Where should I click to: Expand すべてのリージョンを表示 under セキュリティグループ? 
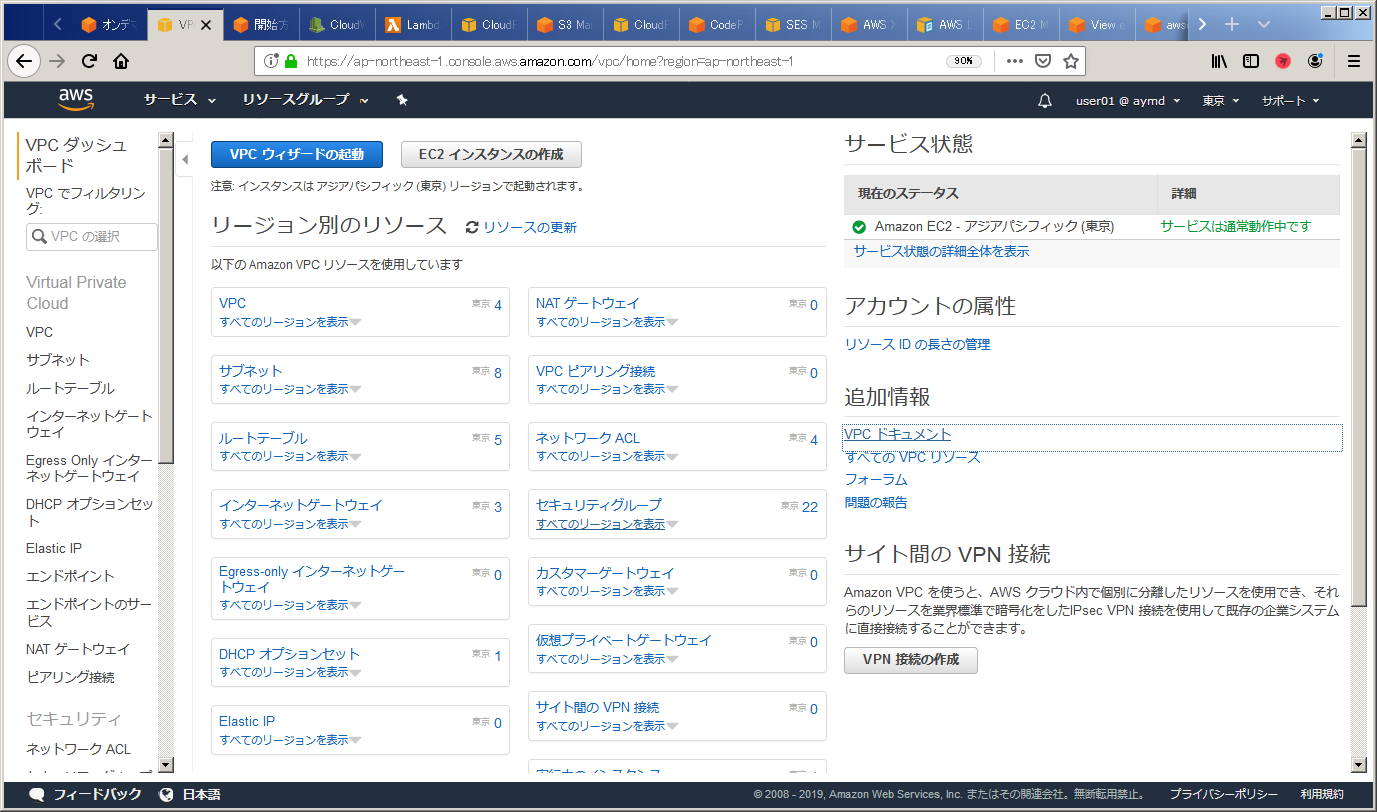point(606,524)
